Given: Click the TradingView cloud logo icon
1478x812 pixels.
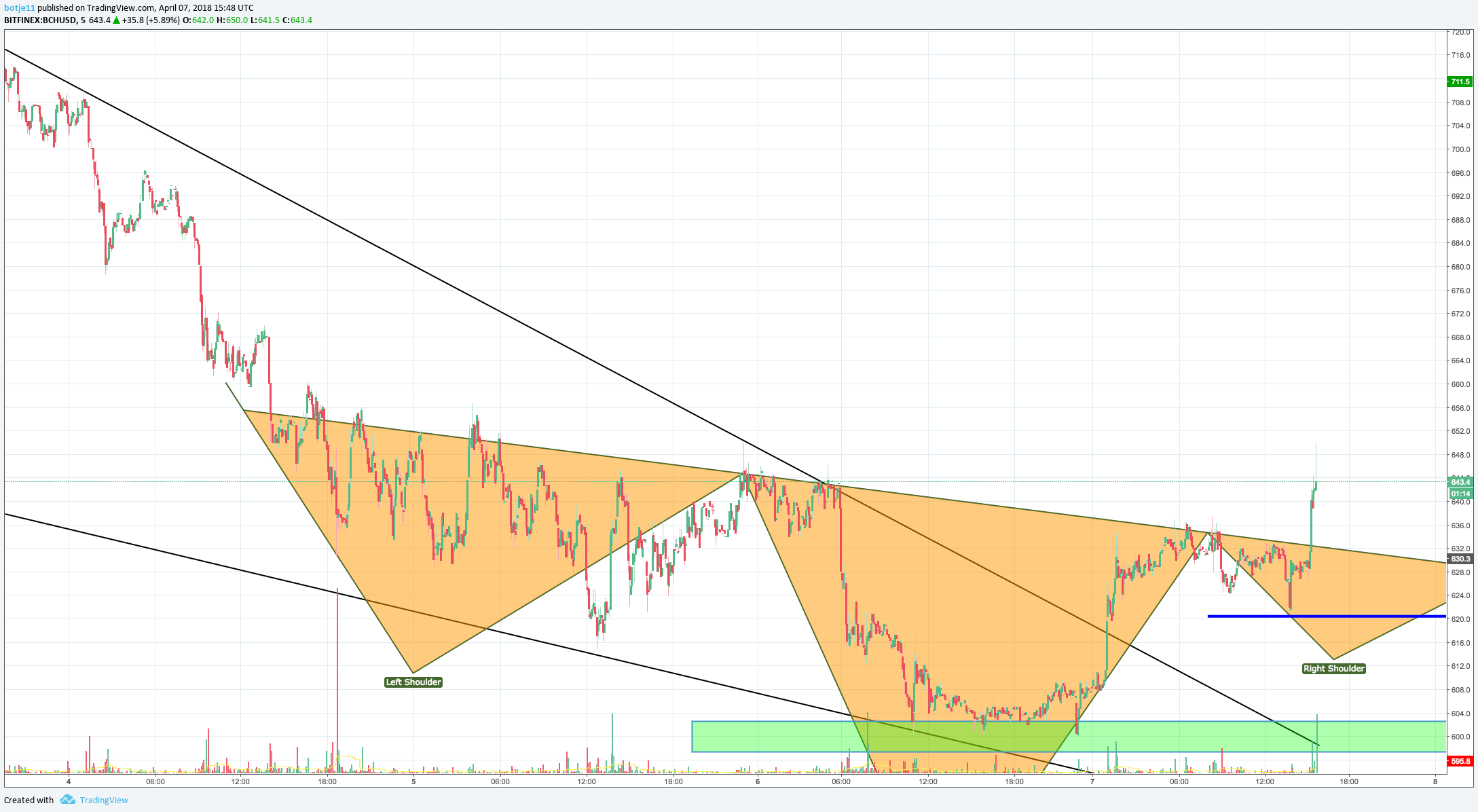Looking at the screenshot, I should (67, 800).
